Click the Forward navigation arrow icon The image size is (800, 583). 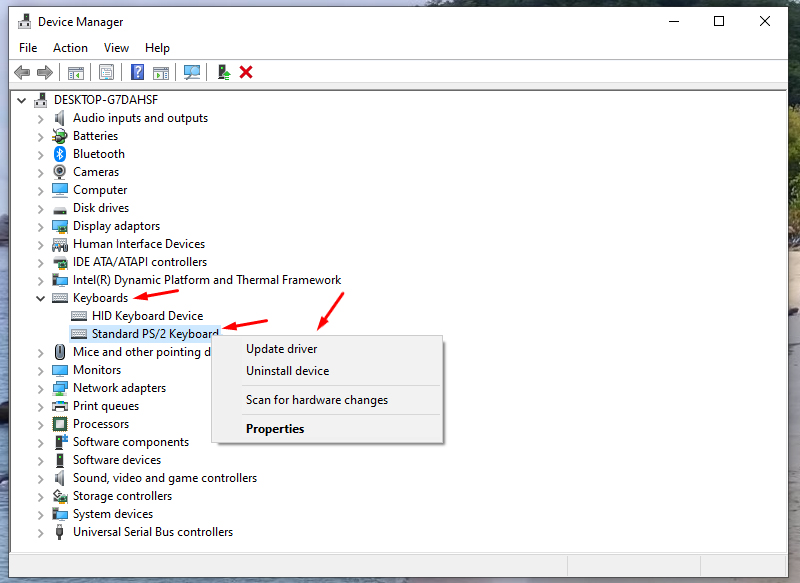pyautogui.click(x=45, y=72)
